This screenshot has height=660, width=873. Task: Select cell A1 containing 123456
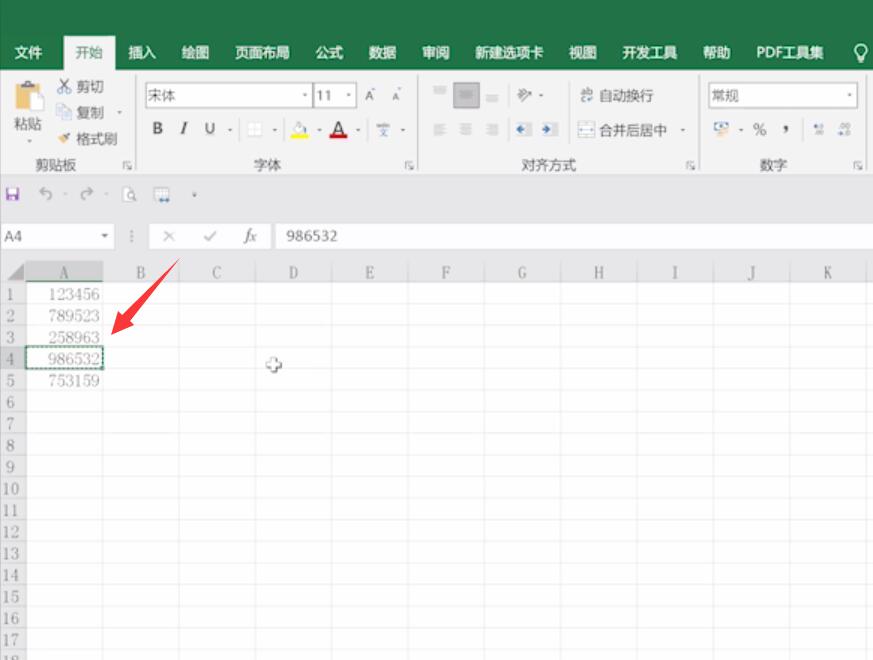[64, 294]
